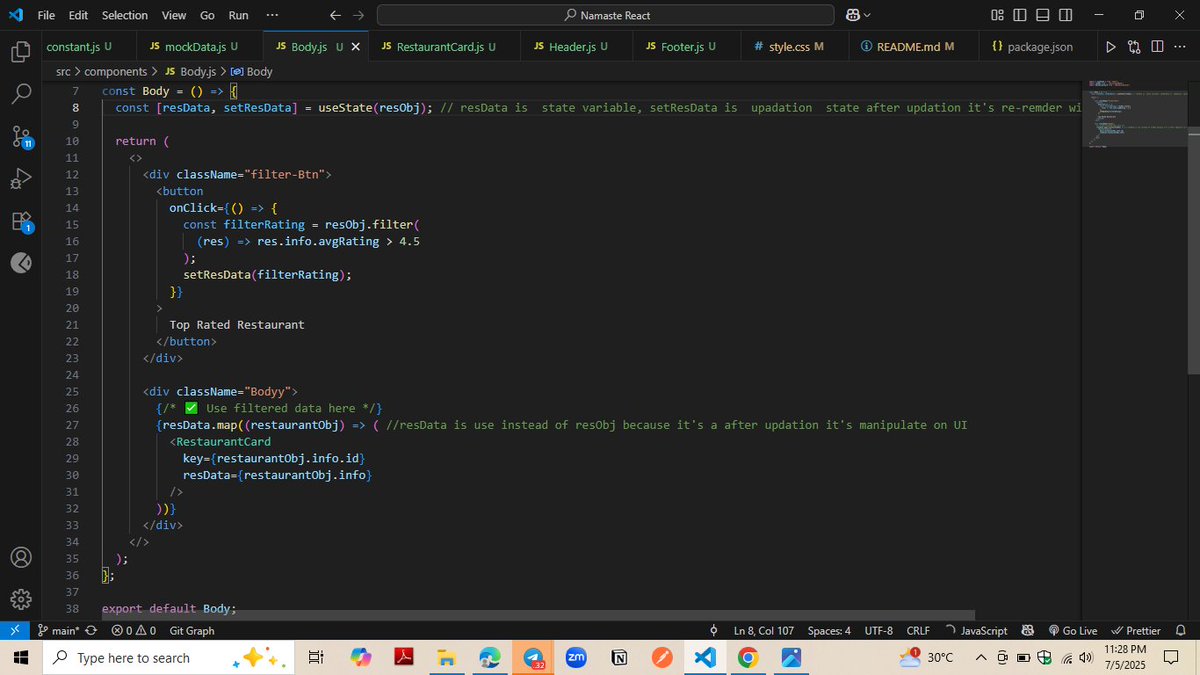Close the Body.js tab
The height and width of the screenshot is (675, 1200).
tap(355, 47)
